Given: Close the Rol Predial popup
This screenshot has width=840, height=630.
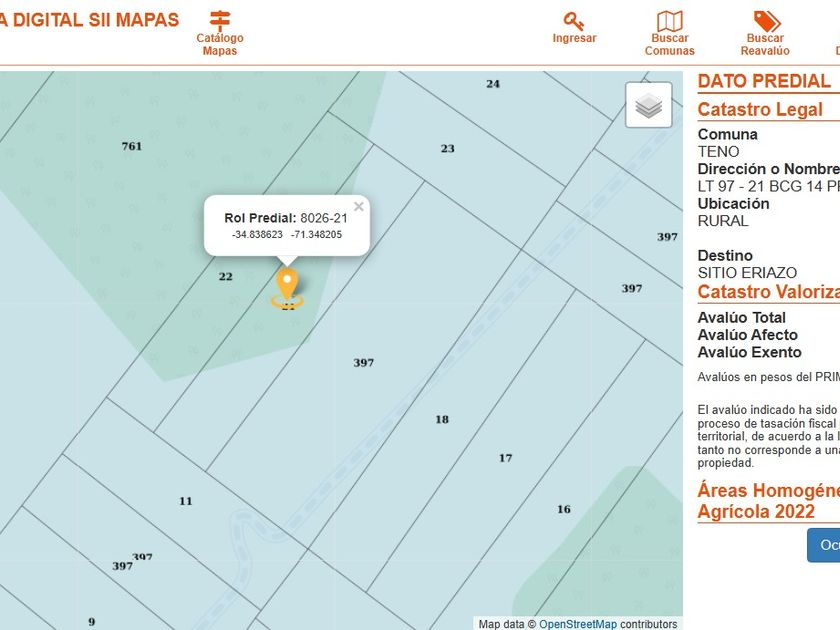Looking at the screenshot, I should click(x=359, y=207).
